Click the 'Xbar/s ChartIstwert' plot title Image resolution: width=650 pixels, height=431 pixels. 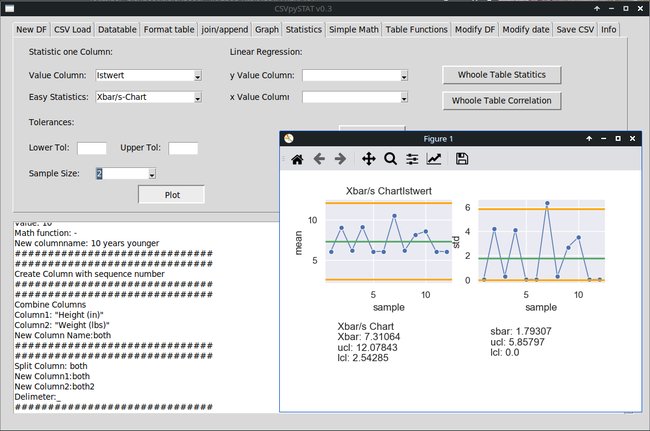[388, 191]
